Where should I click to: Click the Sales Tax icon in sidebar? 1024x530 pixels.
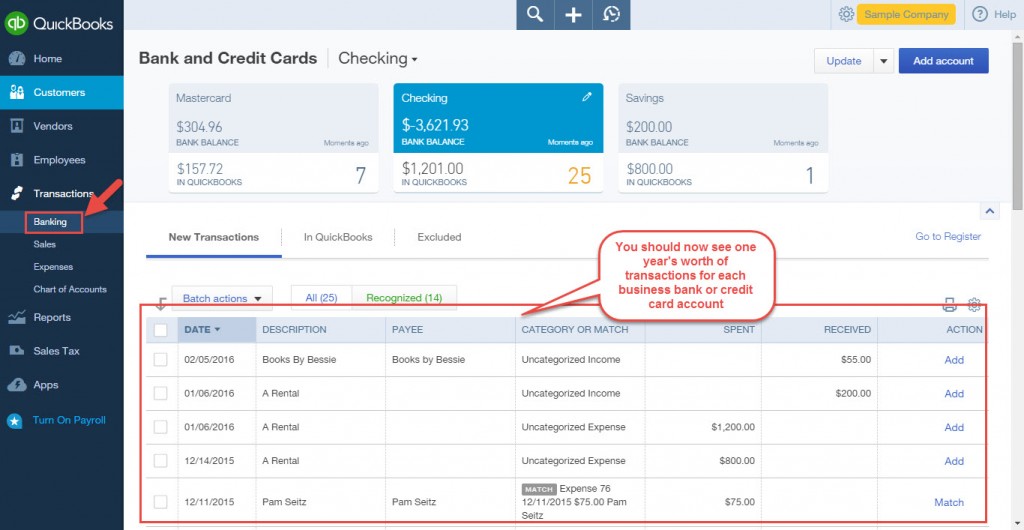[17, 351]
